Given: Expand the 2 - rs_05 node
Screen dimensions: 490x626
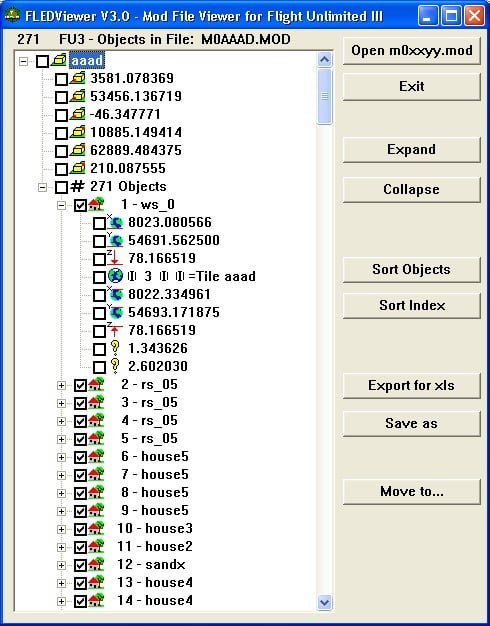Looking at the screenshot, I should [x=61, y=385].
